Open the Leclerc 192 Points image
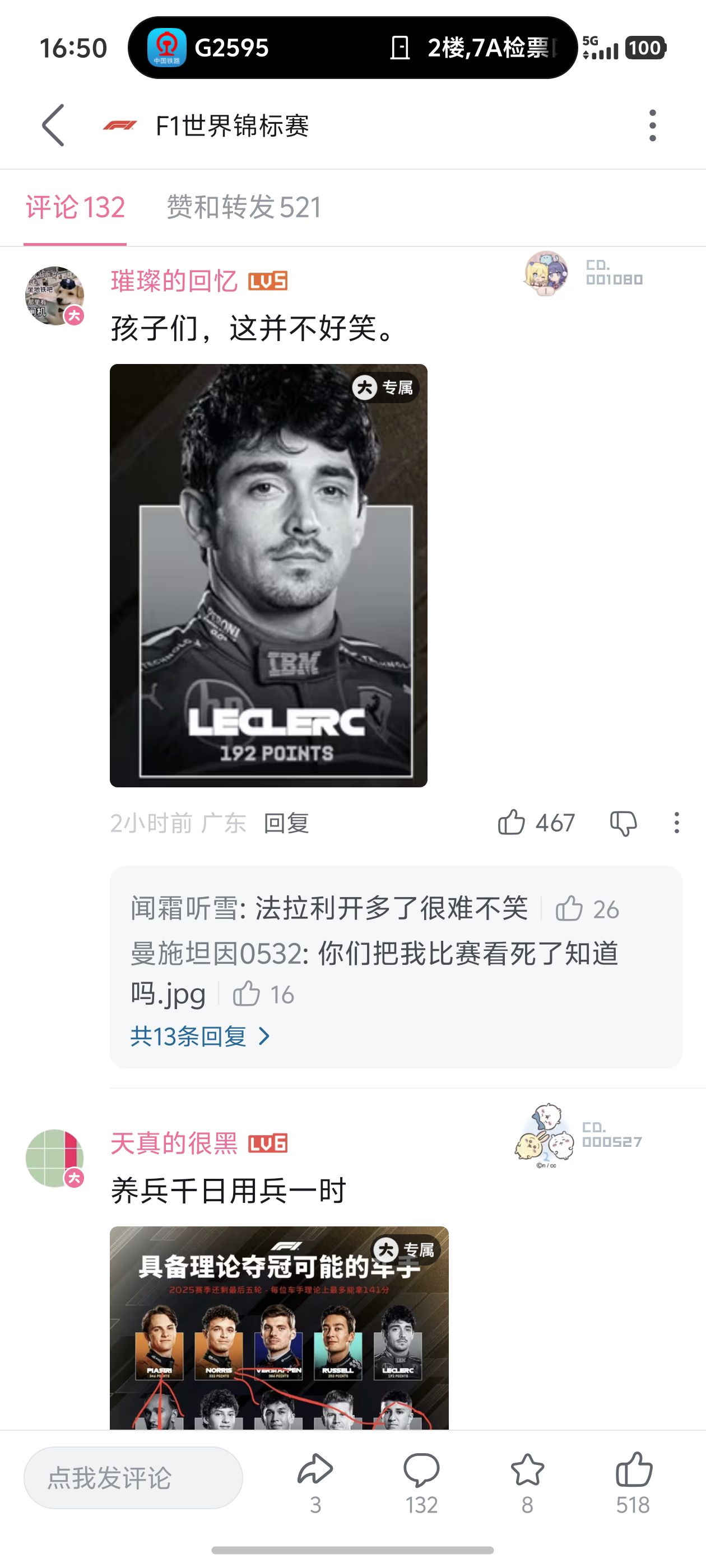Screen dimensions: 706x1568 pos(268,575)
